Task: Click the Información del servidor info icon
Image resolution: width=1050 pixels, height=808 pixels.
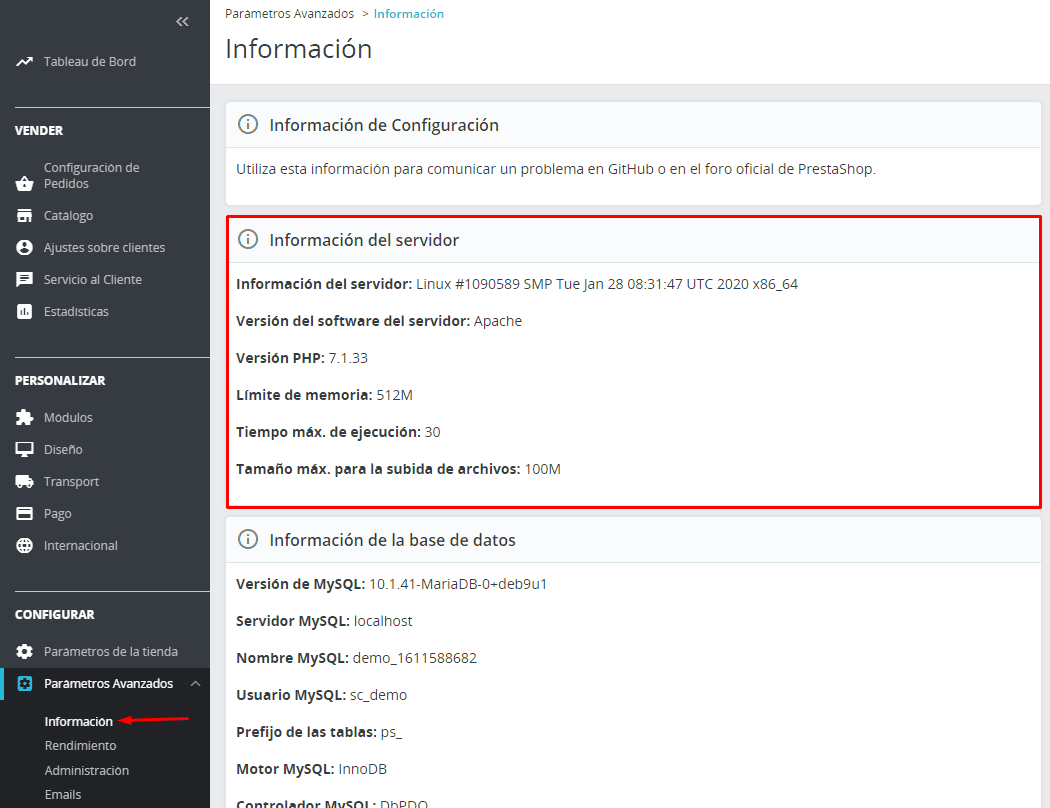Action: pos(247,240)
